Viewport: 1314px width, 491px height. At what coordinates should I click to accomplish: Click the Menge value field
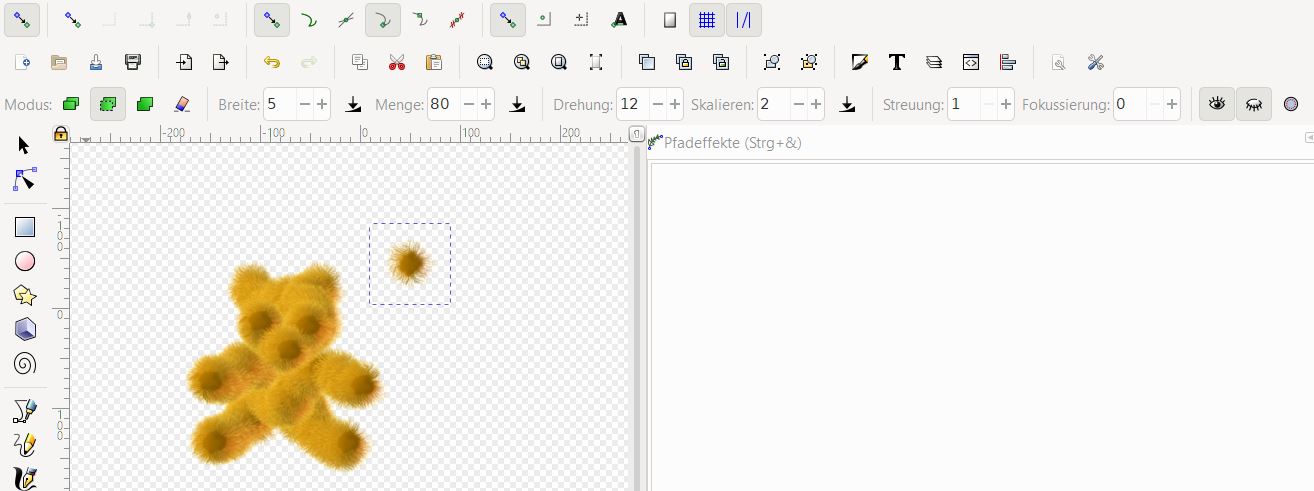click(443, 104)
